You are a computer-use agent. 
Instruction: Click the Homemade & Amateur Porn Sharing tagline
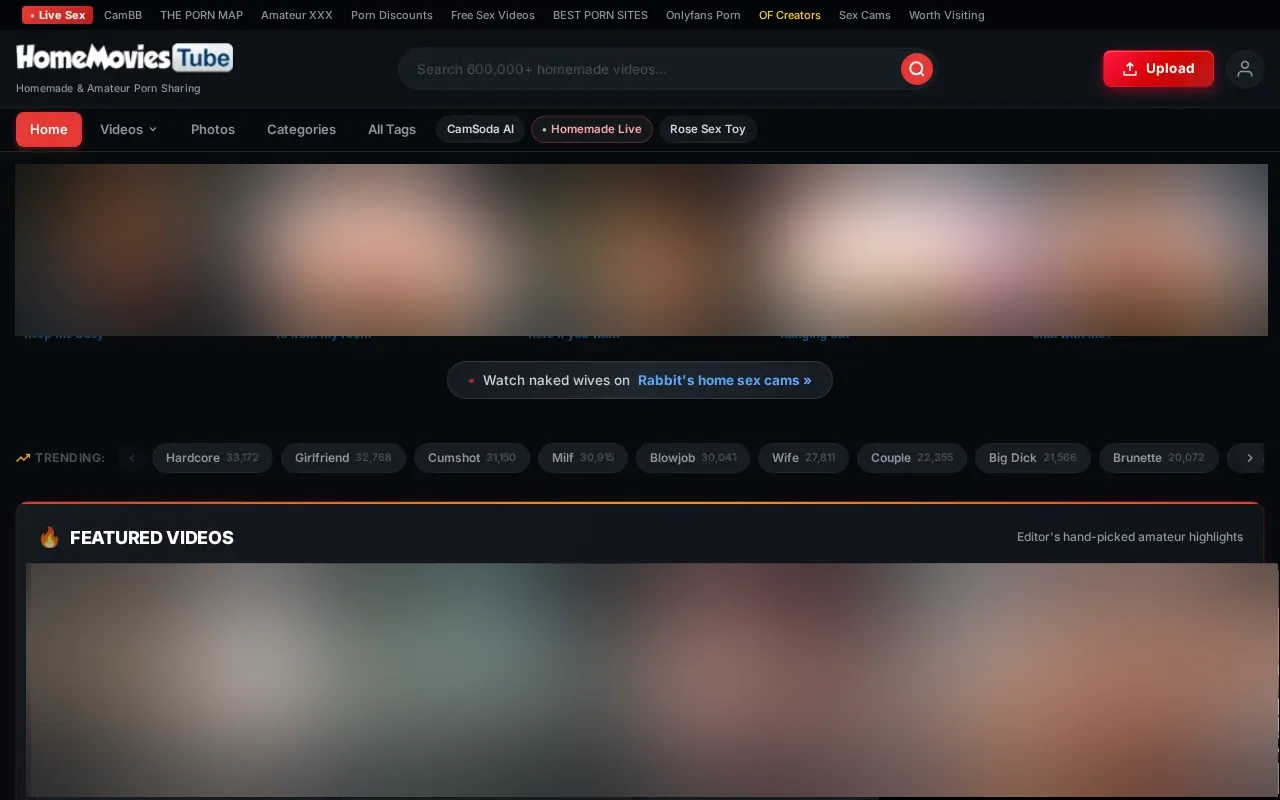point(108,88)
